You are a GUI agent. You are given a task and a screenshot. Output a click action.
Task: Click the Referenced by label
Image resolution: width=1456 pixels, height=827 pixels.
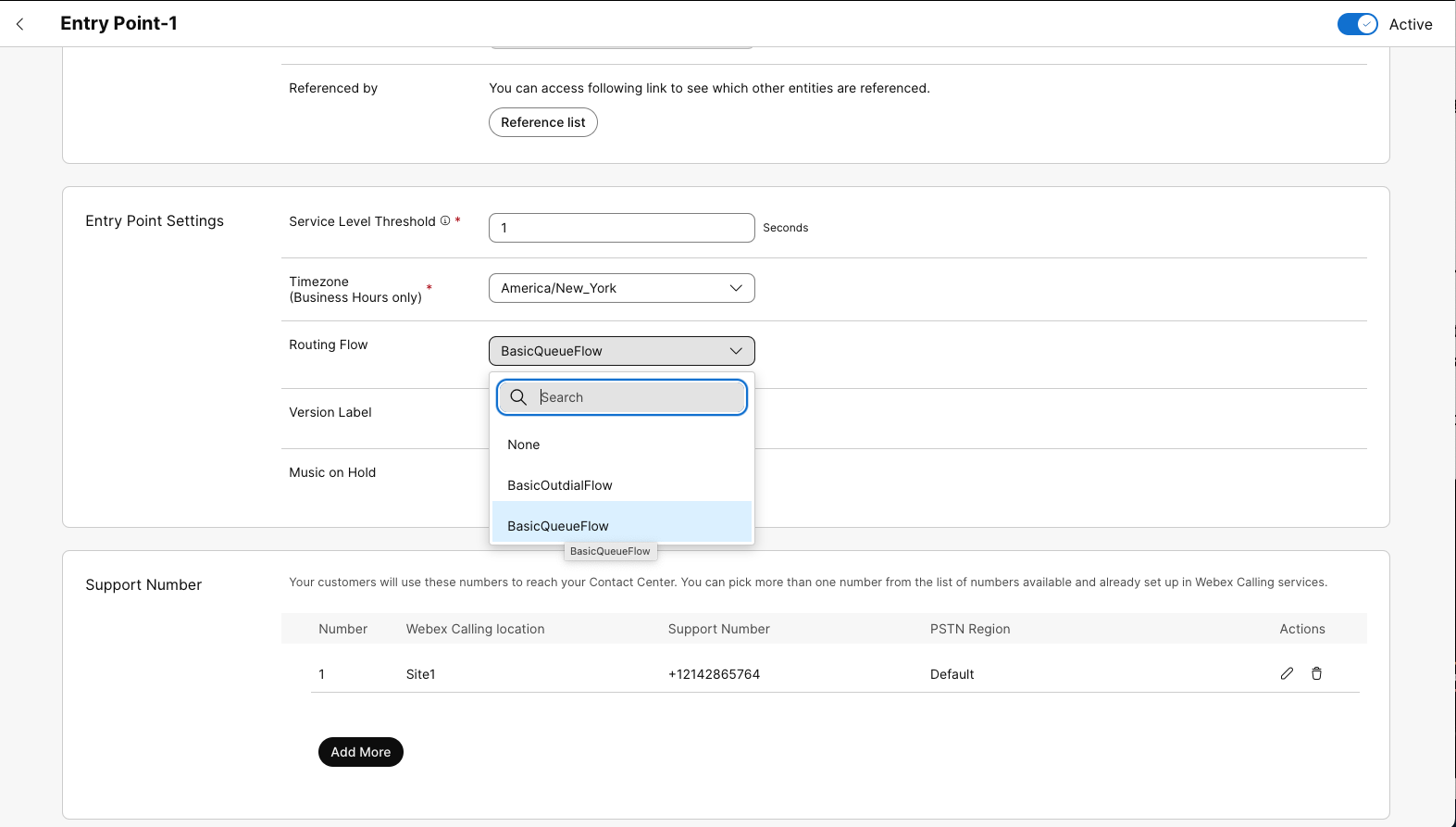(333, 88)
